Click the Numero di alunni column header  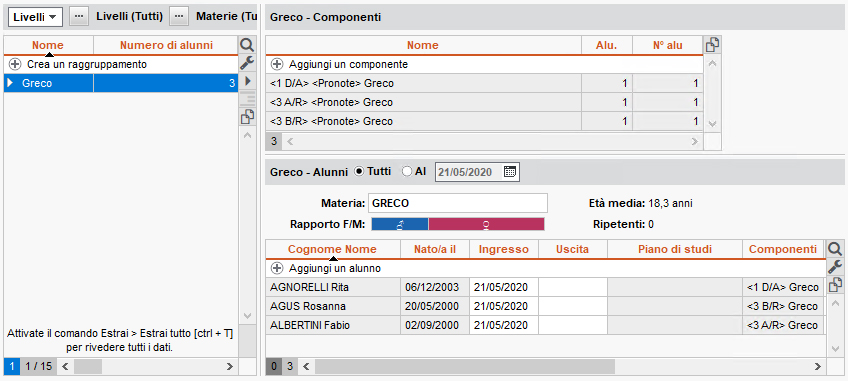[x=166, y=45]
